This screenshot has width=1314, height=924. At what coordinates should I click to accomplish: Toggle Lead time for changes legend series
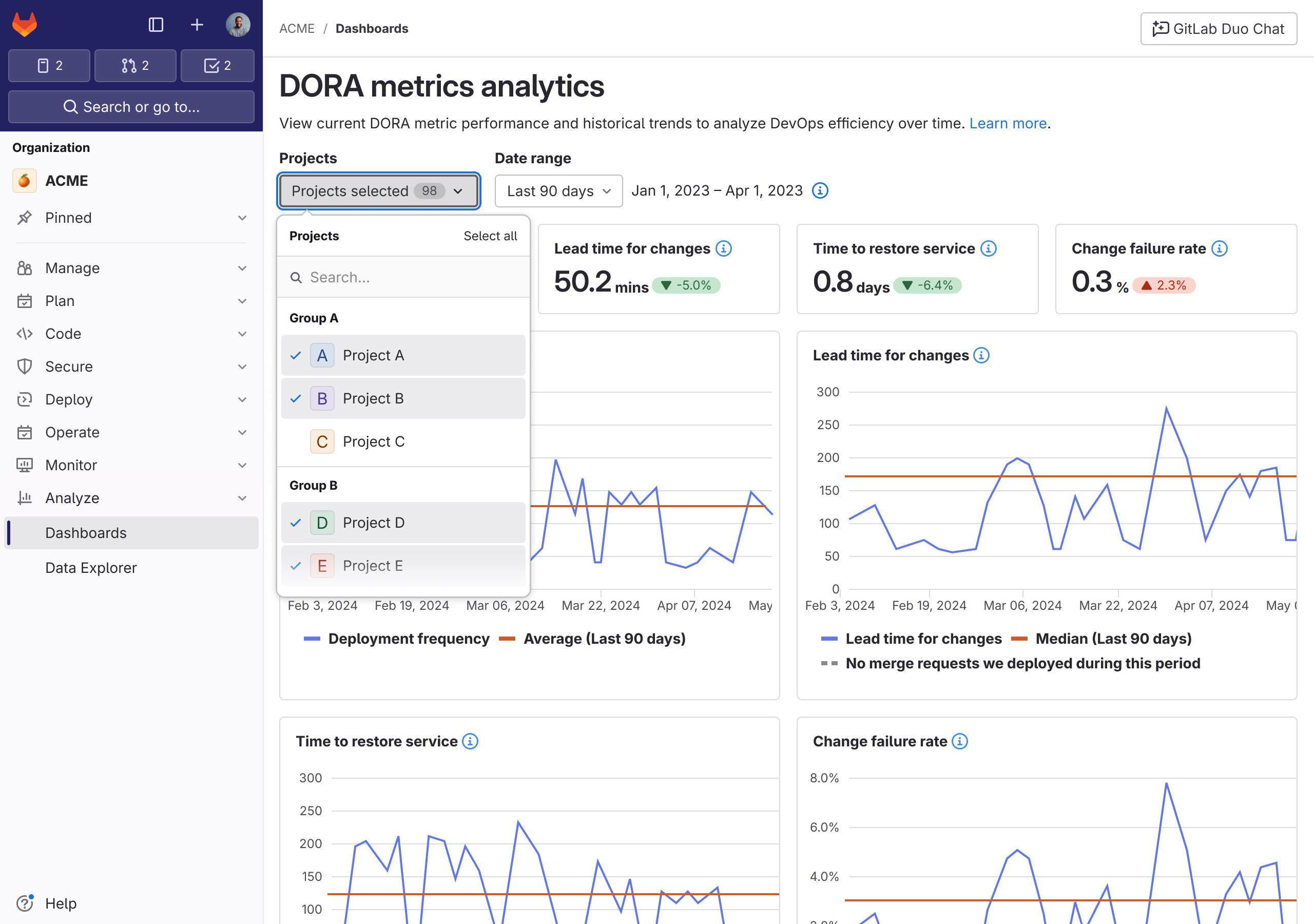pos(911,639)
